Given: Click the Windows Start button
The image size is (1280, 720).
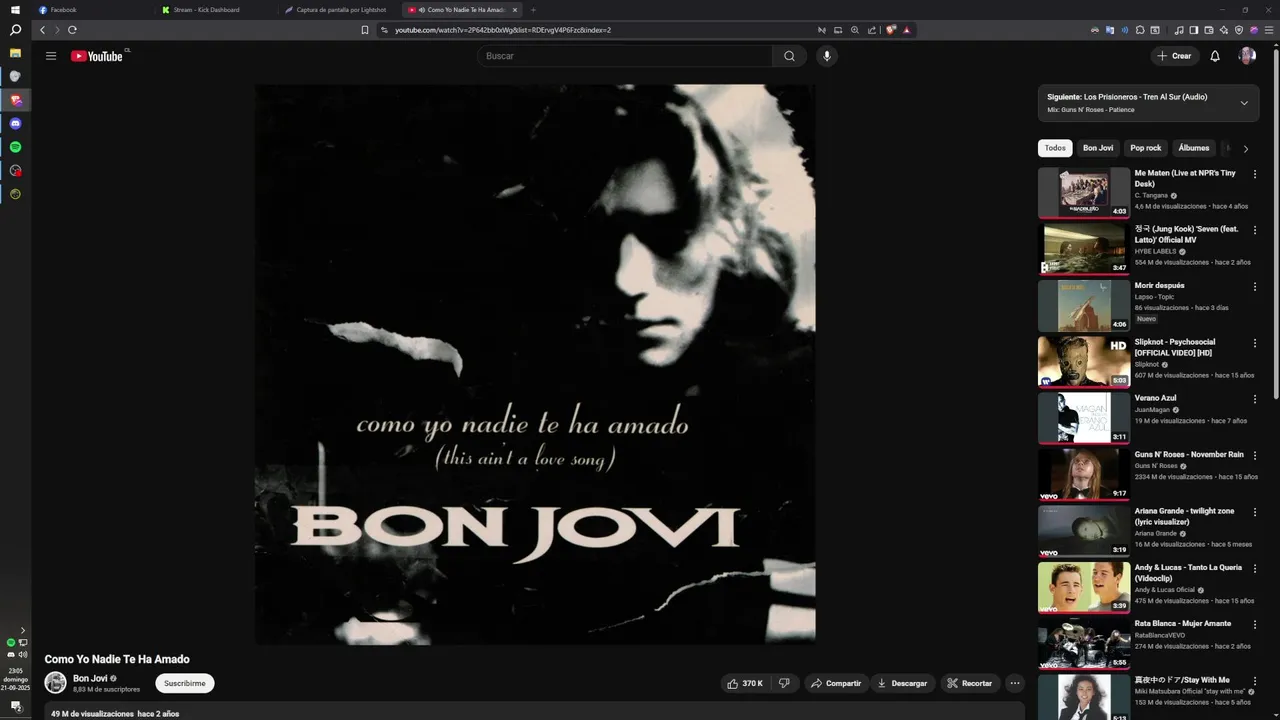Looking at the screenshot, I should coord(15,9).
